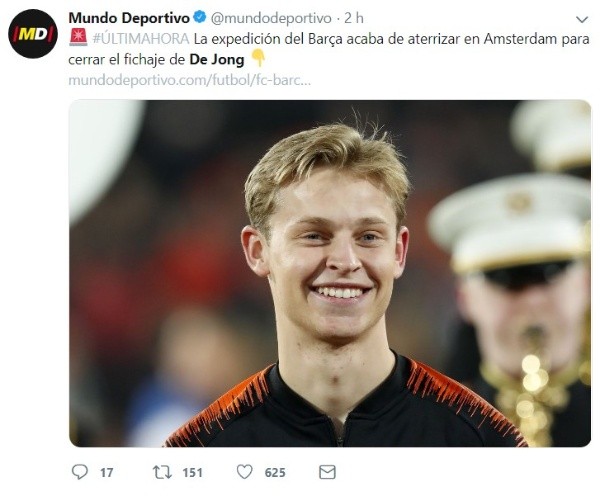Expand tweet options chevron menu
Image resolution: width=600 pixels, height=496 pixels.
coord(582,19)
